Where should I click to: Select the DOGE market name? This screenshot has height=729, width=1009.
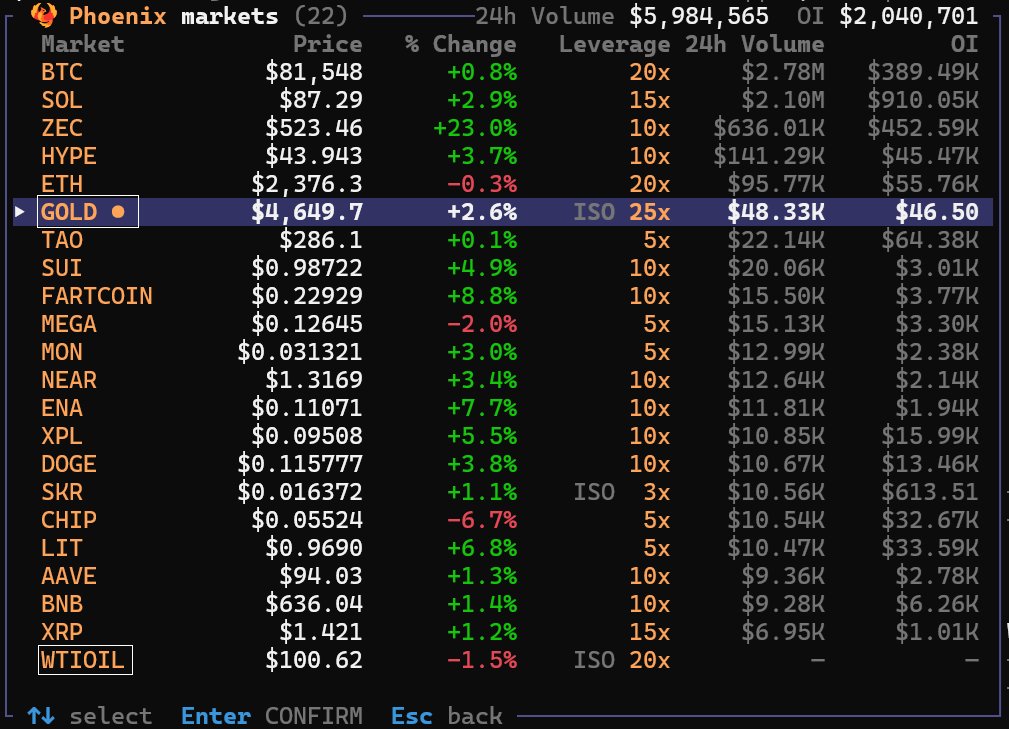point(69,464)
